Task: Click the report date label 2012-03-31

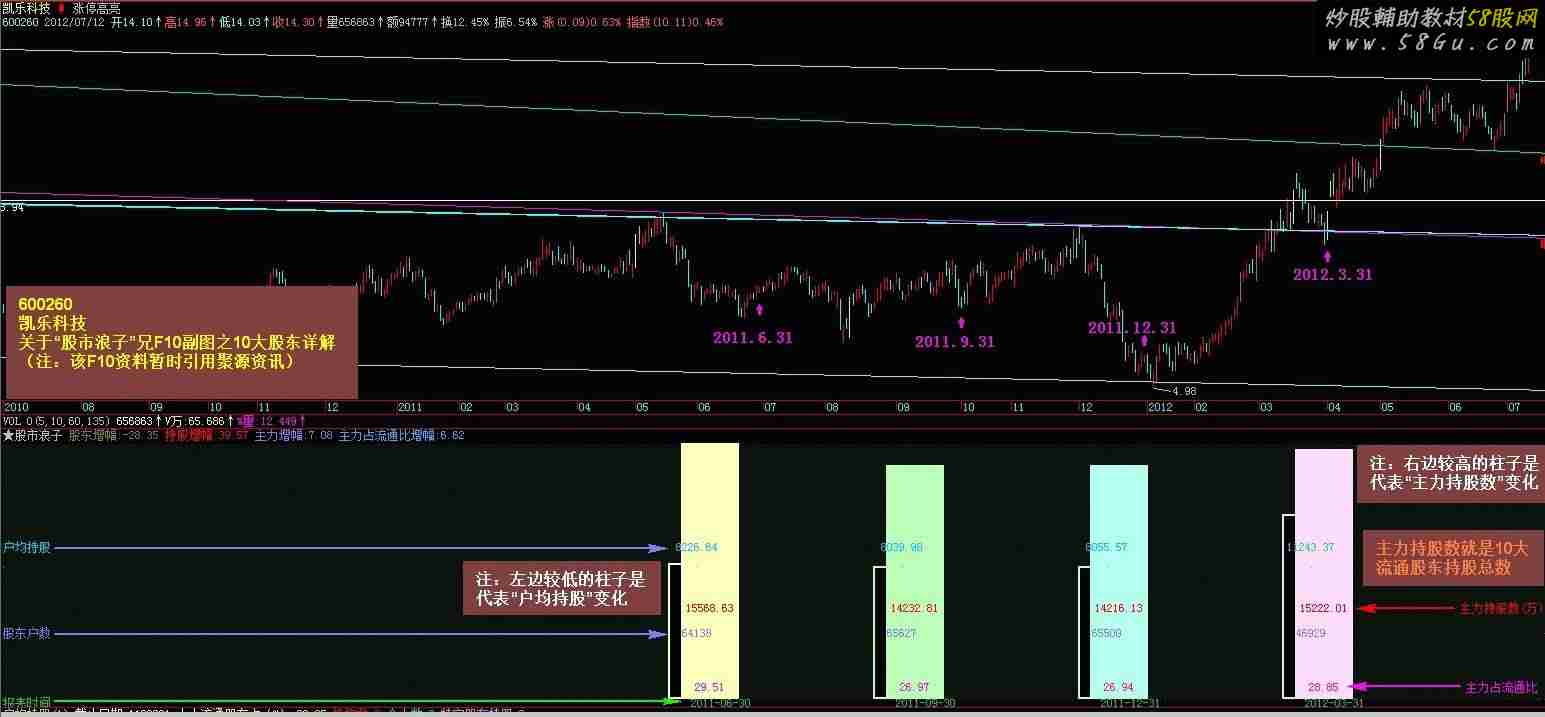Action: tap(1335, 704)
